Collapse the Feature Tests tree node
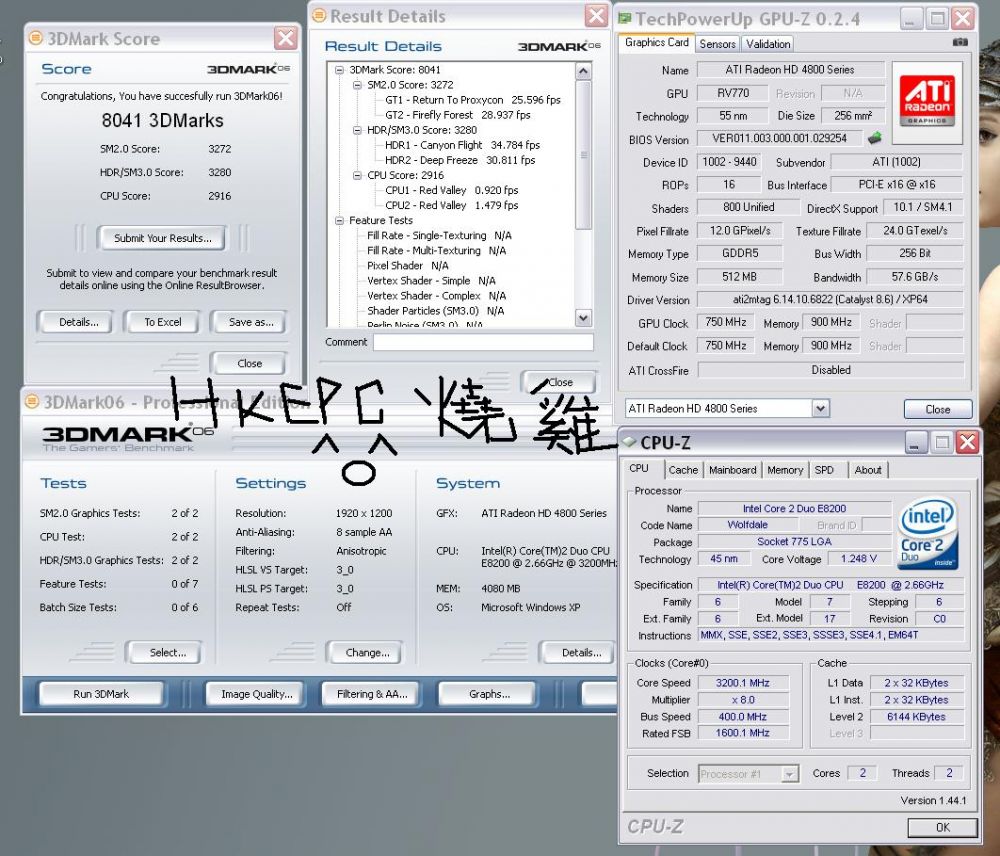 [339, 221]
